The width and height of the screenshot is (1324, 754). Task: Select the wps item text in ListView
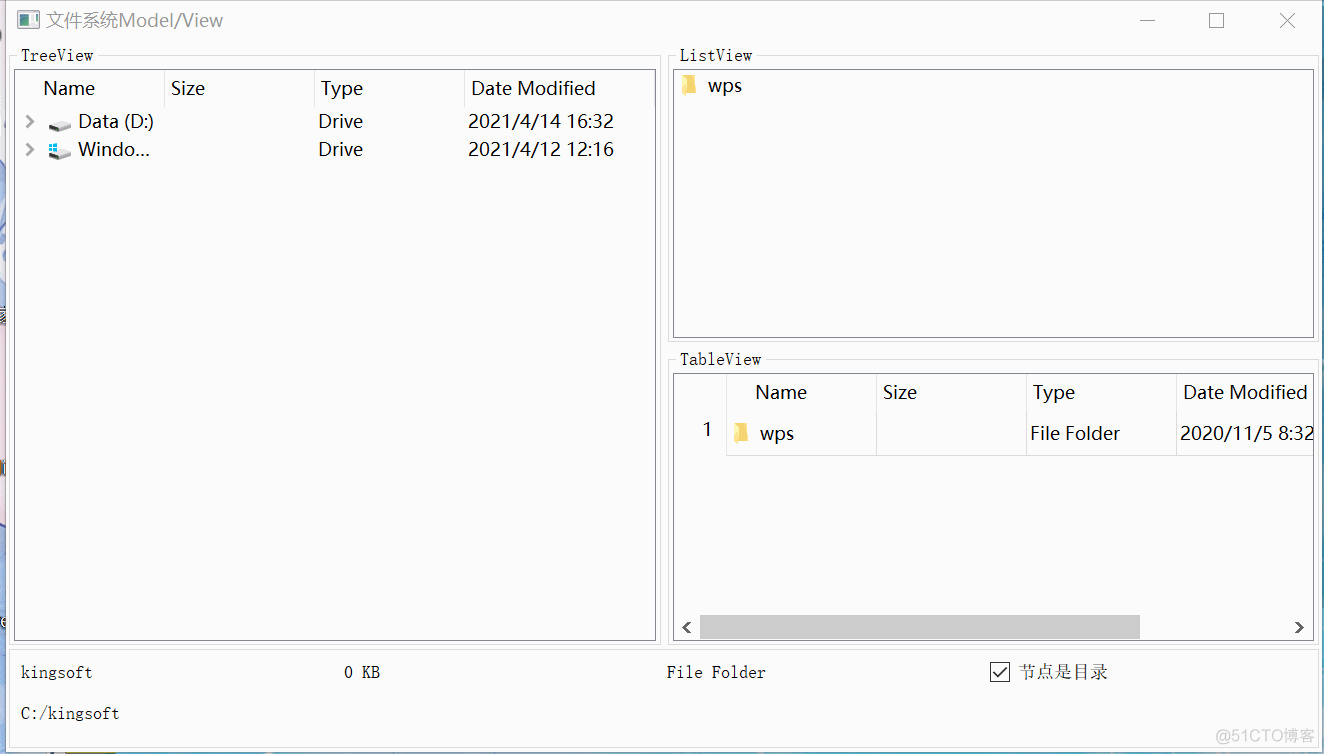pos(725,86)
